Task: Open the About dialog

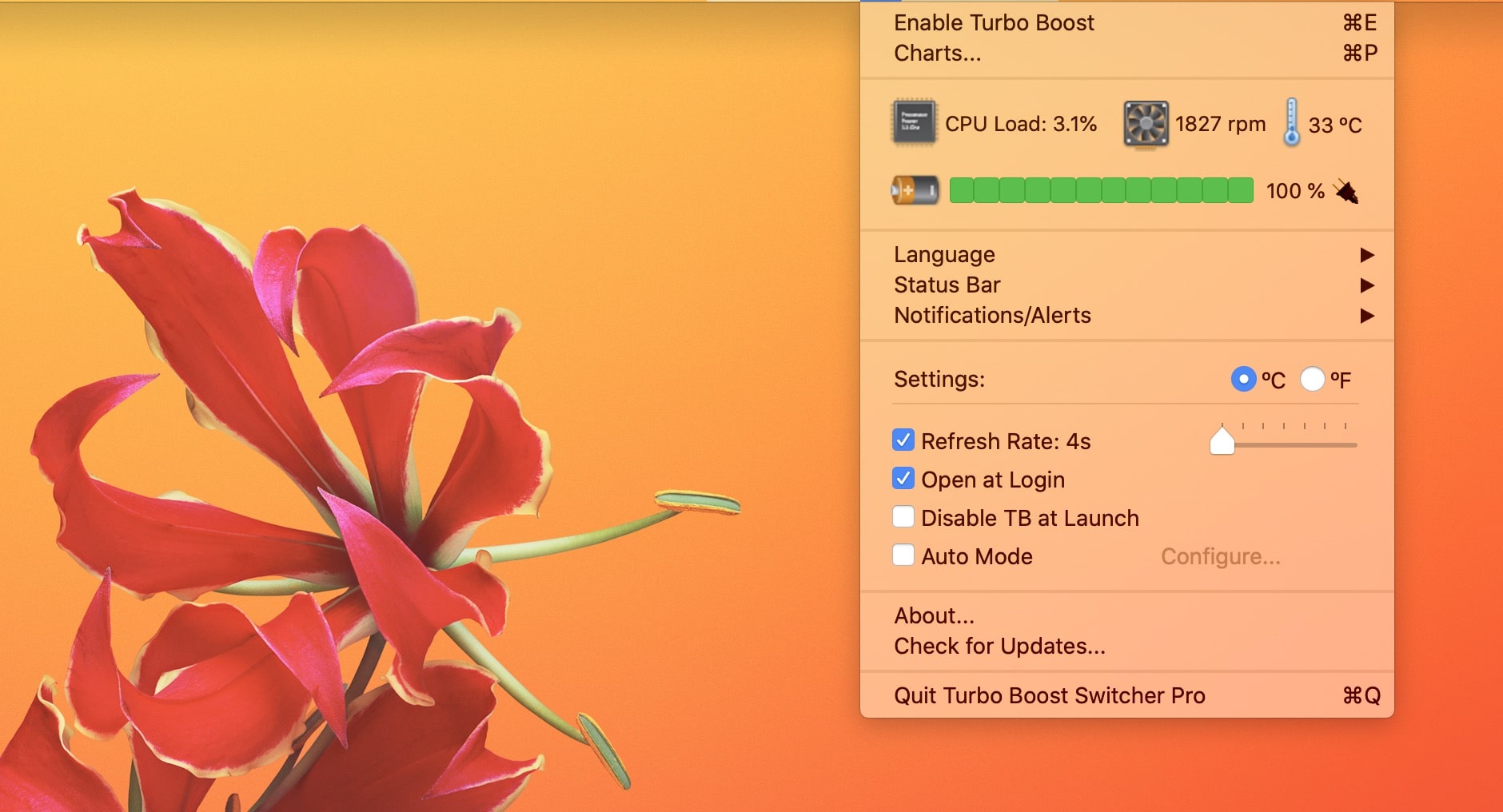Action: coord(934,615)
